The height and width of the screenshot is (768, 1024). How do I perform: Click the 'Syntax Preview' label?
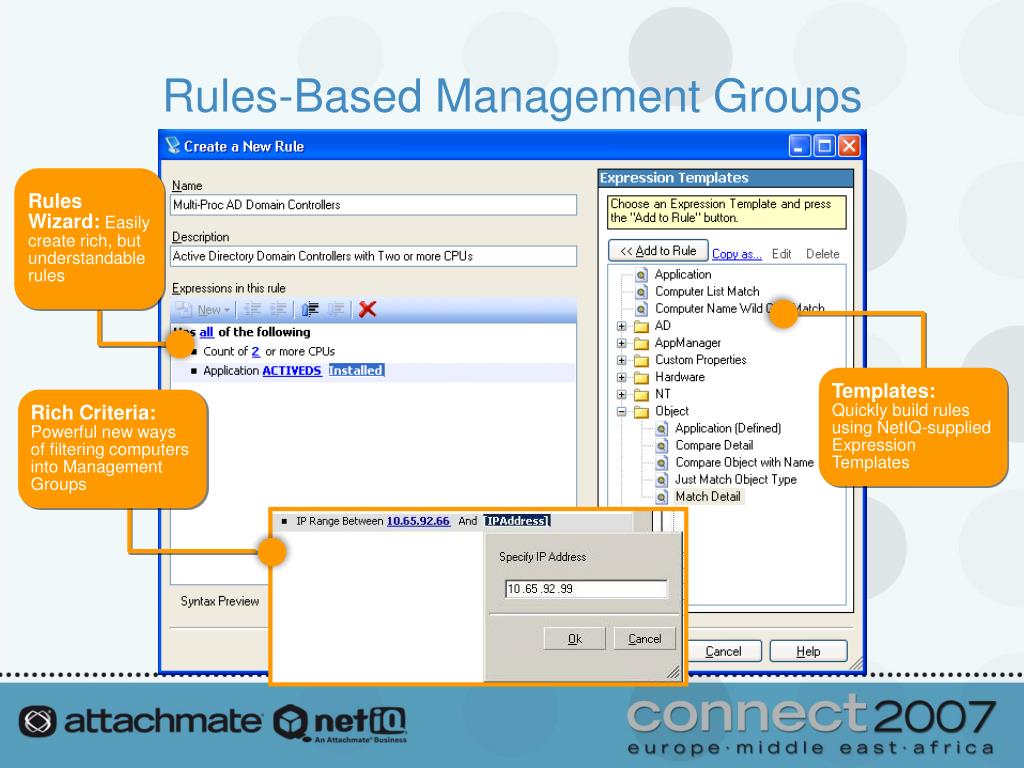[x=220, y=601]
